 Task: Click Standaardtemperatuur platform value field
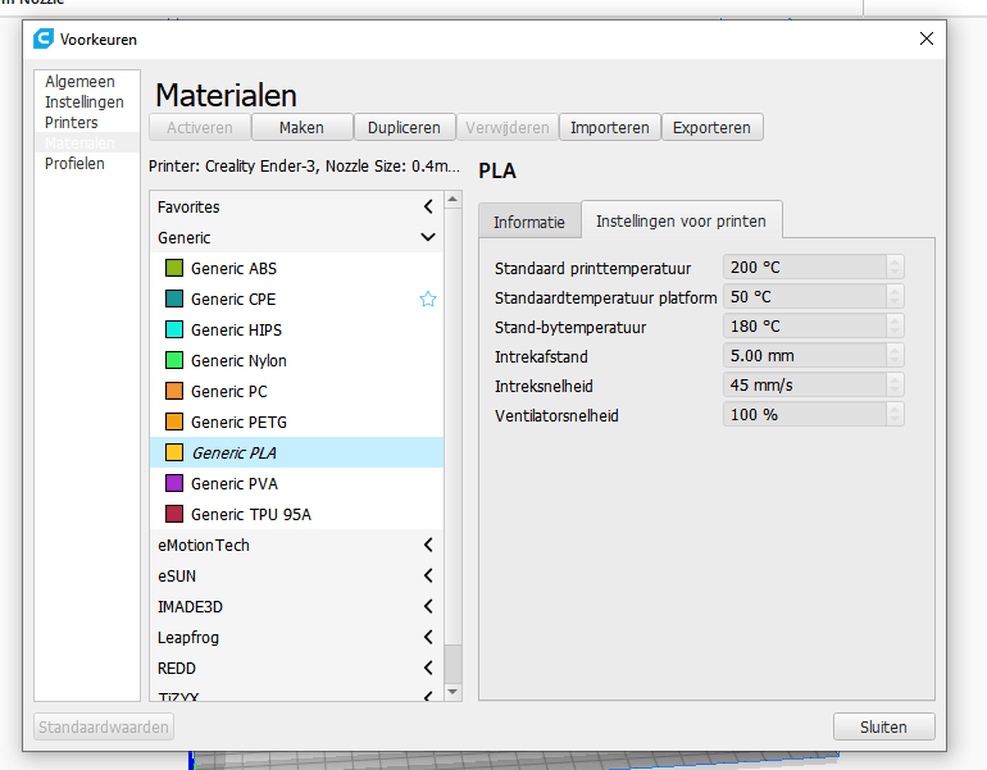click(x=804, y=297)
